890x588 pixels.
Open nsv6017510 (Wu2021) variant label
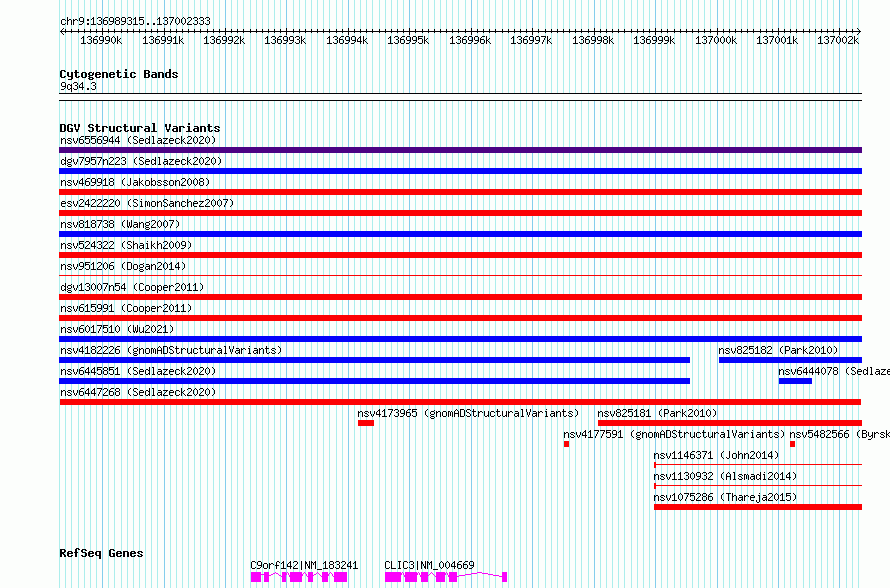tap(117, 329)
